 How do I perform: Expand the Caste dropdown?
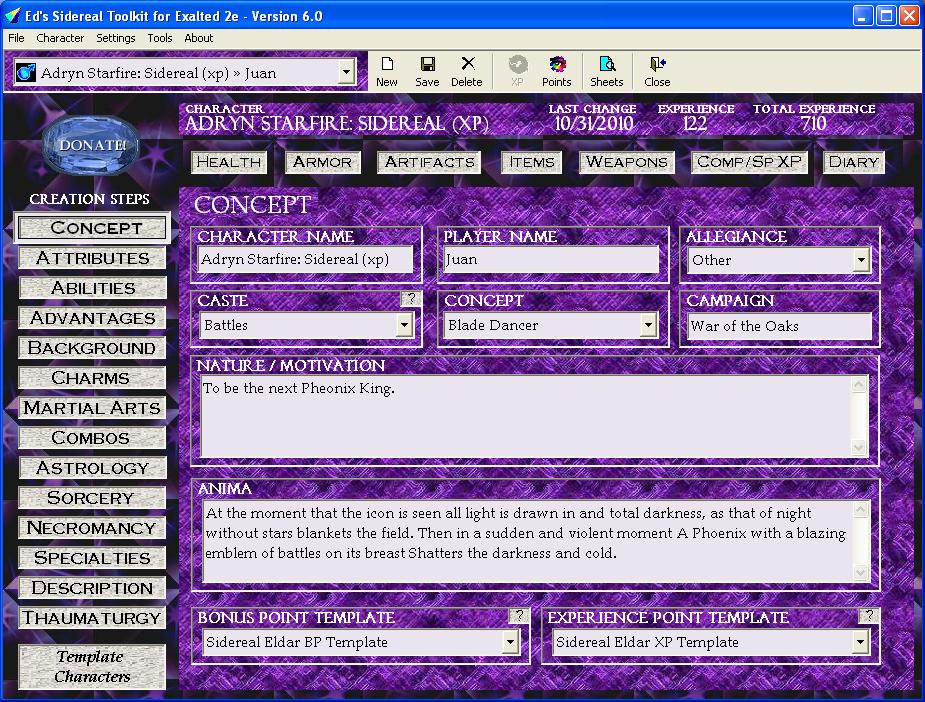pos(404,324)
